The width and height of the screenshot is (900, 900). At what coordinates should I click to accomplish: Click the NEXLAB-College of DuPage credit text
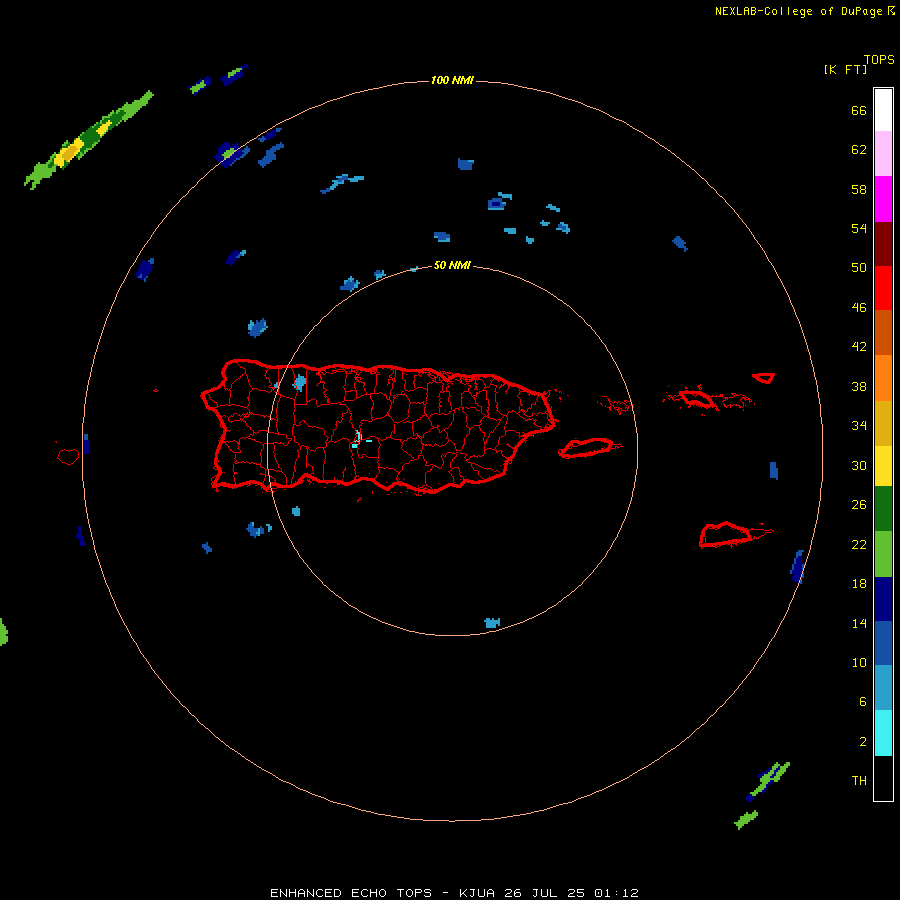click(798, 11)
